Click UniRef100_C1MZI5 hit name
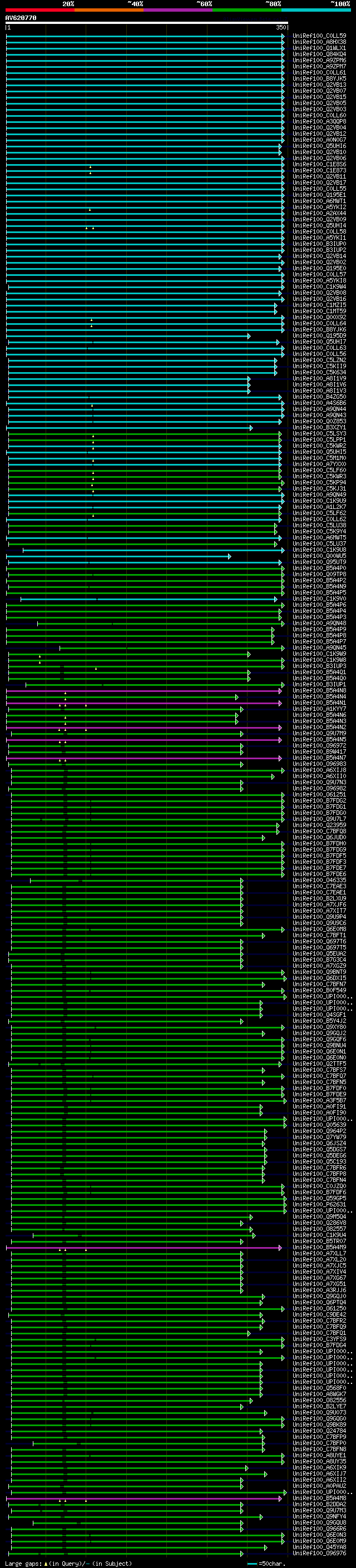Viewport: 356px width, 1568px height. coord(319,305)
